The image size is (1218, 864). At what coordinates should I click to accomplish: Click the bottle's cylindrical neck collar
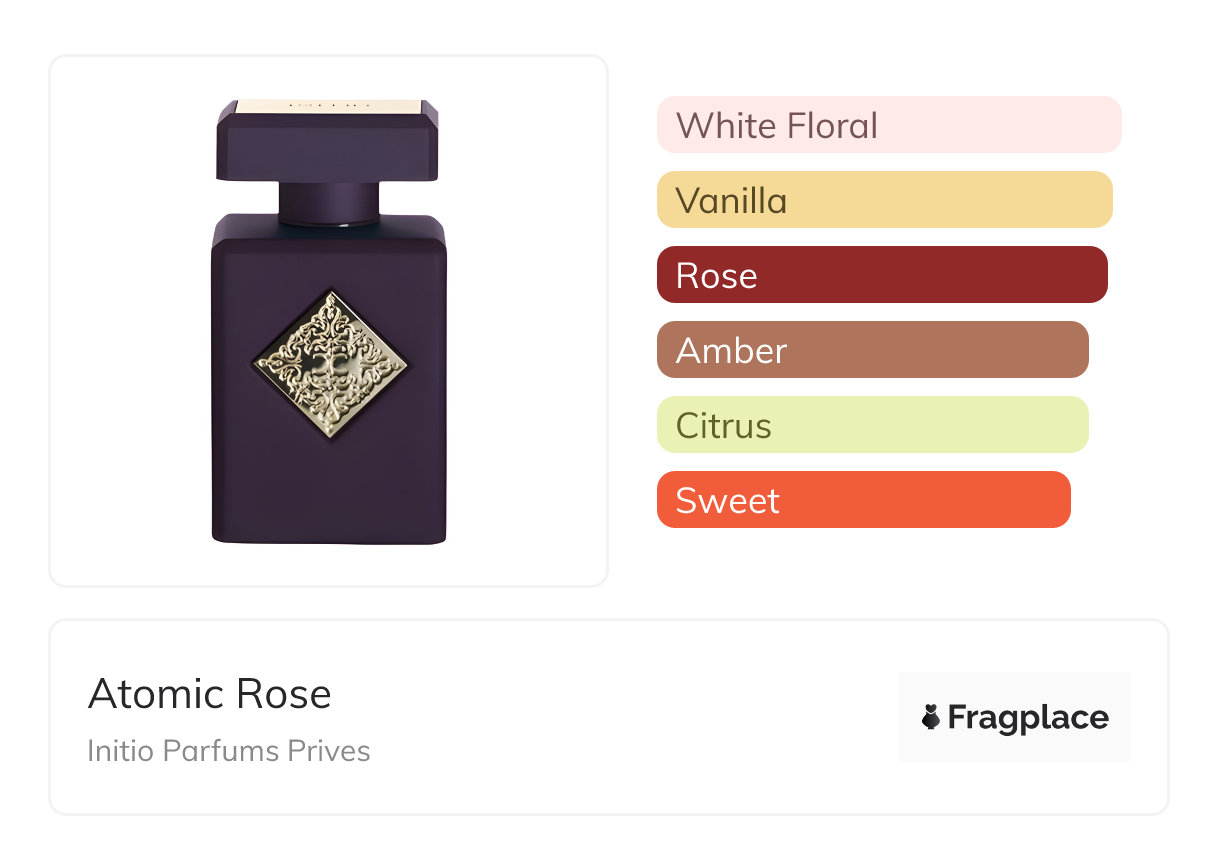point(328,203)
